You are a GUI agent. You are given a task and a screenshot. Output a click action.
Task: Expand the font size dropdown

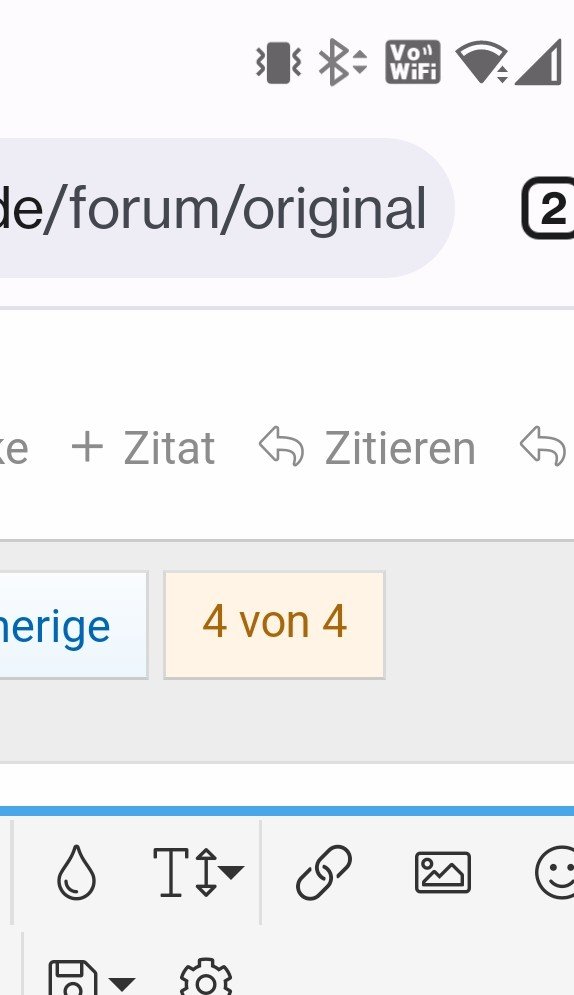click(198, 873)
